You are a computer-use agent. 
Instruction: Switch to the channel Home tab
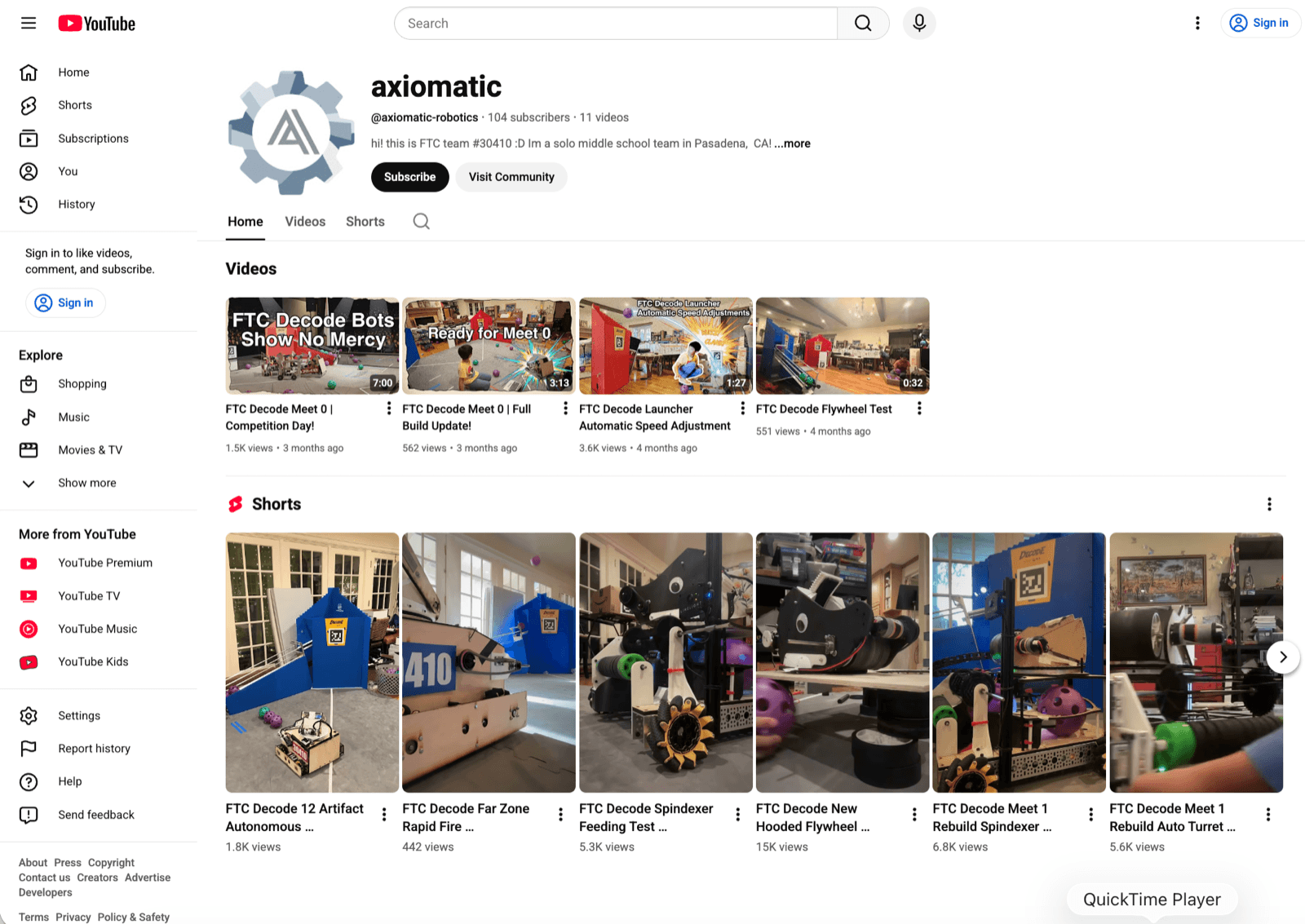(246, 222)
